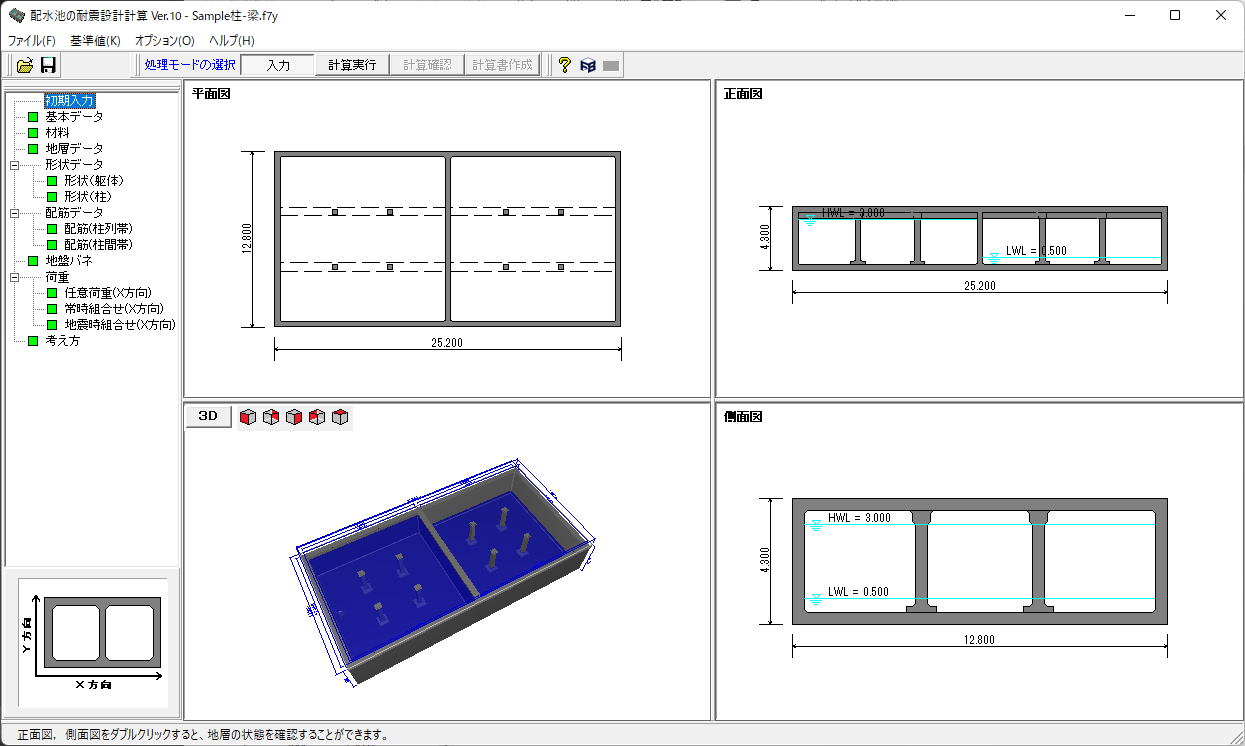Screen dimensions: 1245x746
Task: Click the status bar hint text
Action: pyautogui.click(x=203, y=734)
